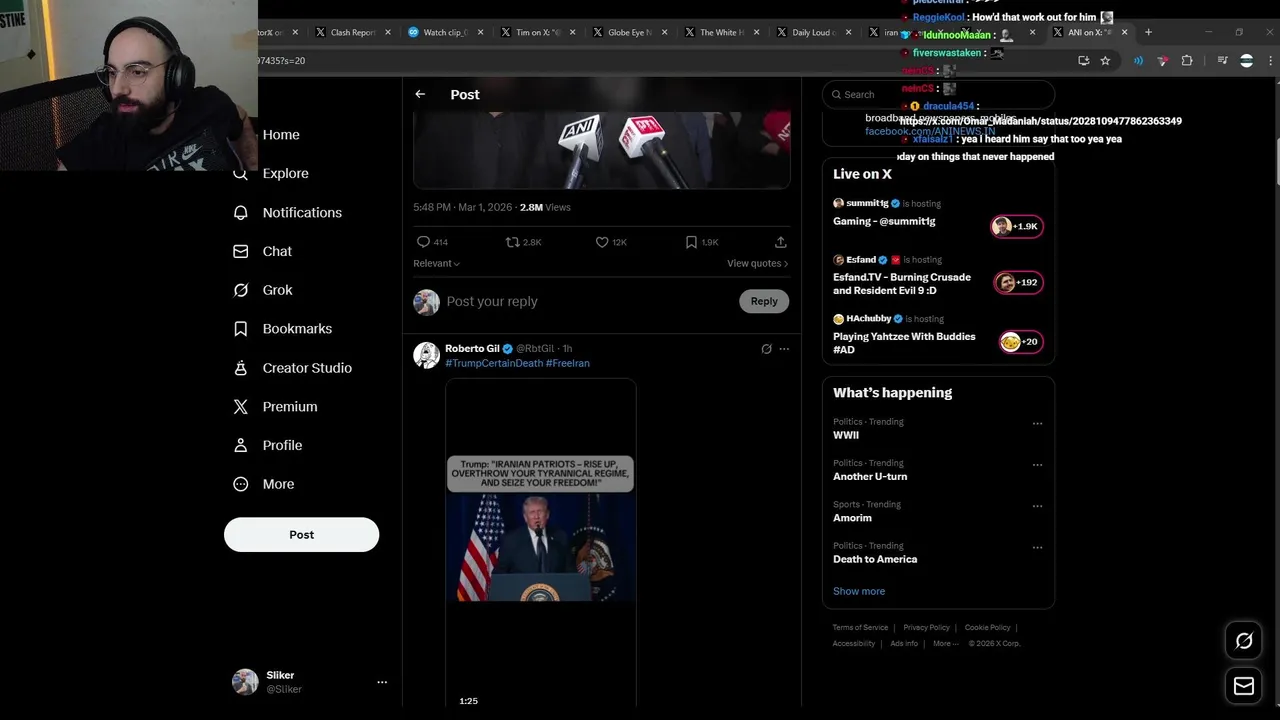The height and width of the screenshot is (720, 1280).
Task: Click the Premium X logo icon
Action: tap(240, 407)
